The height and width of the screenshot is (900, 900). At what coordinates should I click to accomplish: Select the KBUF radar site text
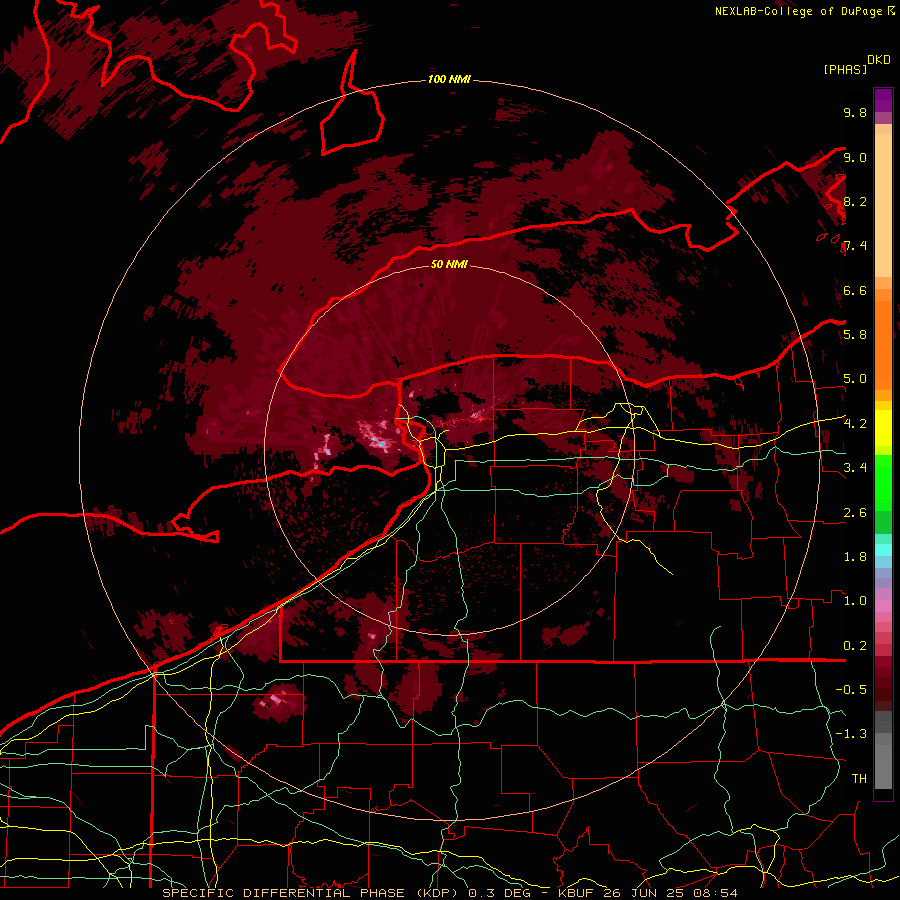[577, 893]
